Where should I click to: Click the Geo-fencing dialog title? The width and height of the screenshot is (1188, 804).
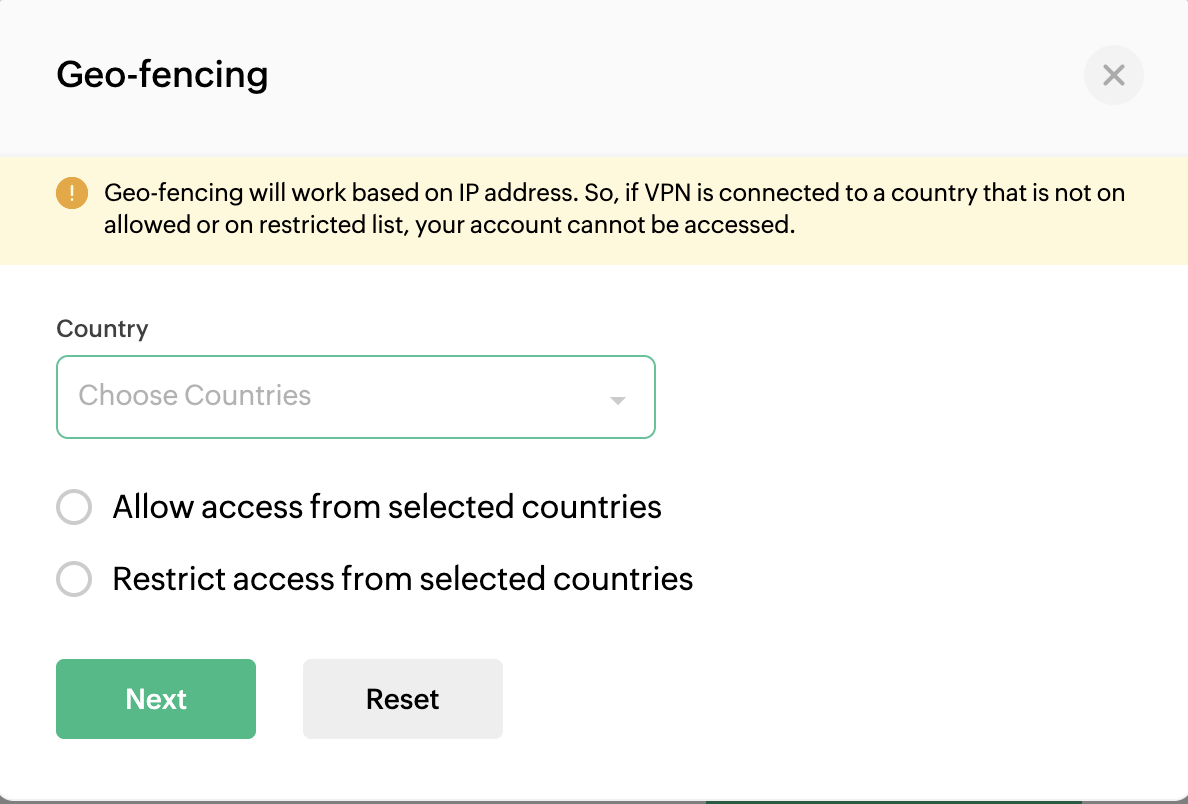pyautogui.click(x=162, y=75)
